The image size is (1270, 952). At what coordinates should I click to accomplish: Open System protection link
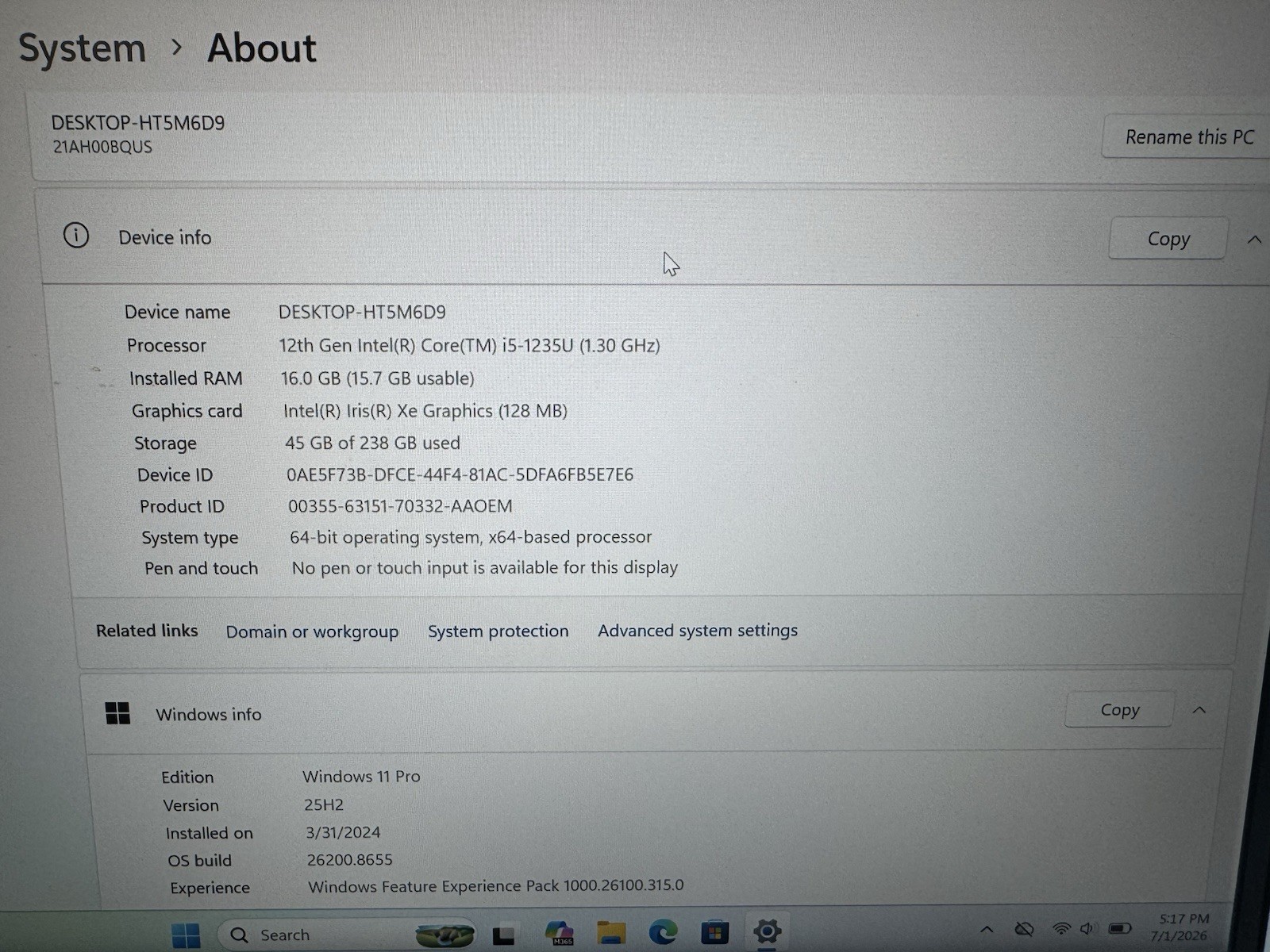(x=498, y=631)
